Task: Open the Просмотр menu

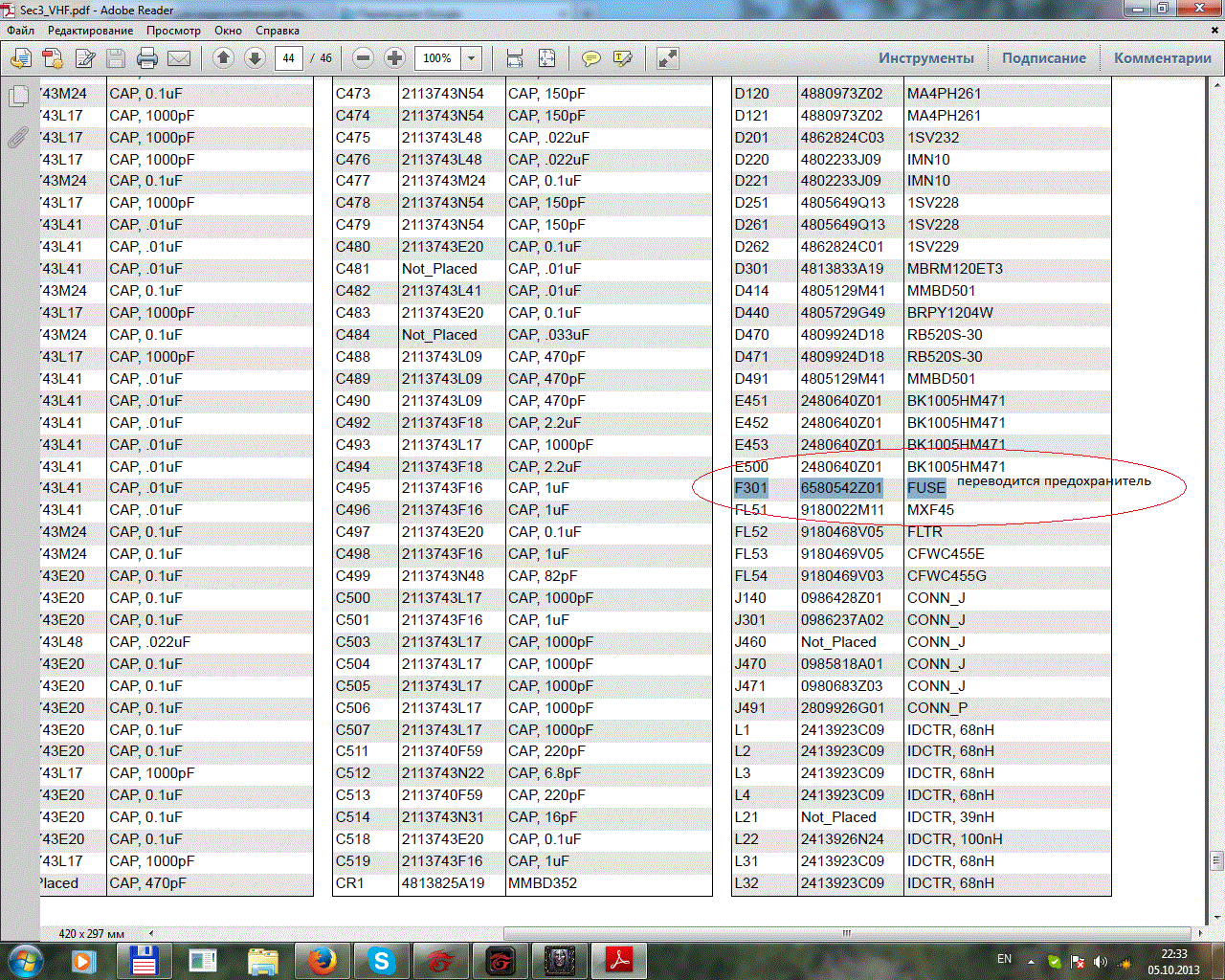Action: tap(173, 31)
